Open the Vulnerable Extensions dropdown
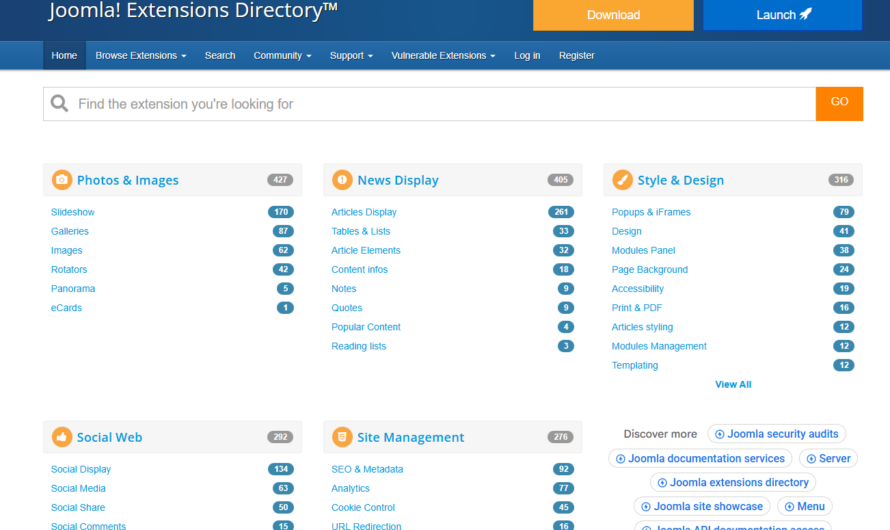The width and height of the screenshot is (890, 530). click(x=443, y=56)
